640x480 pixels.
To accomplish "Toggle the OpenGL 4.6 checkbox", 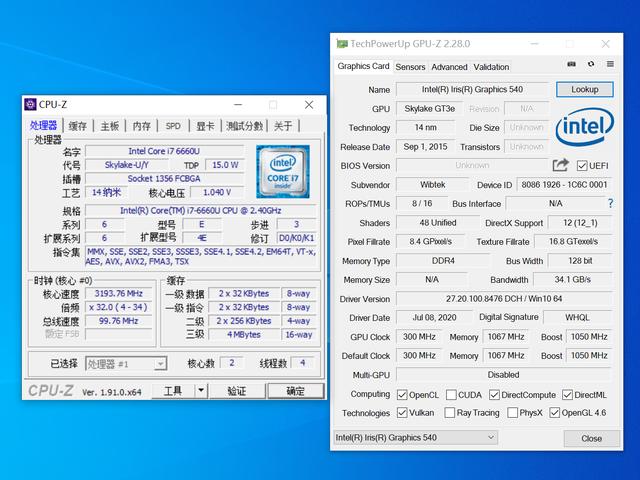I will click(x=554, y=413).
